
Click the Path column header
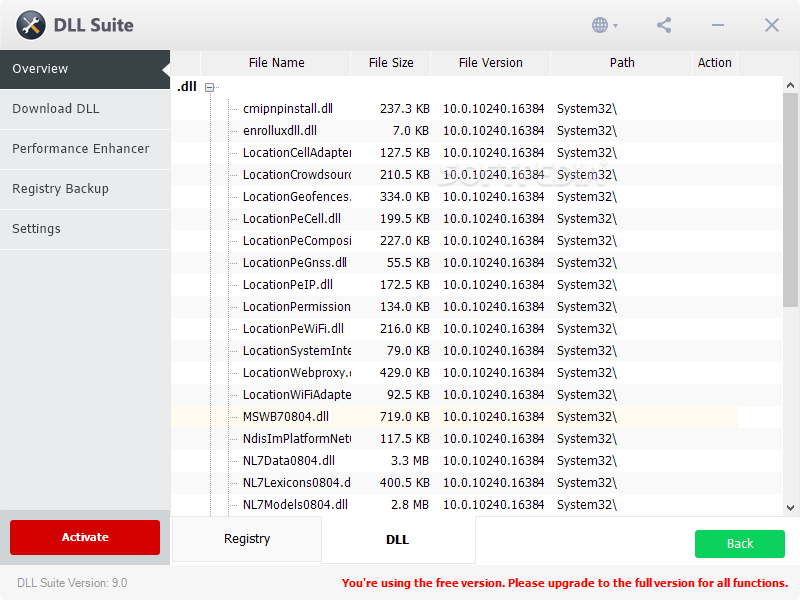(x=622, y=63)
